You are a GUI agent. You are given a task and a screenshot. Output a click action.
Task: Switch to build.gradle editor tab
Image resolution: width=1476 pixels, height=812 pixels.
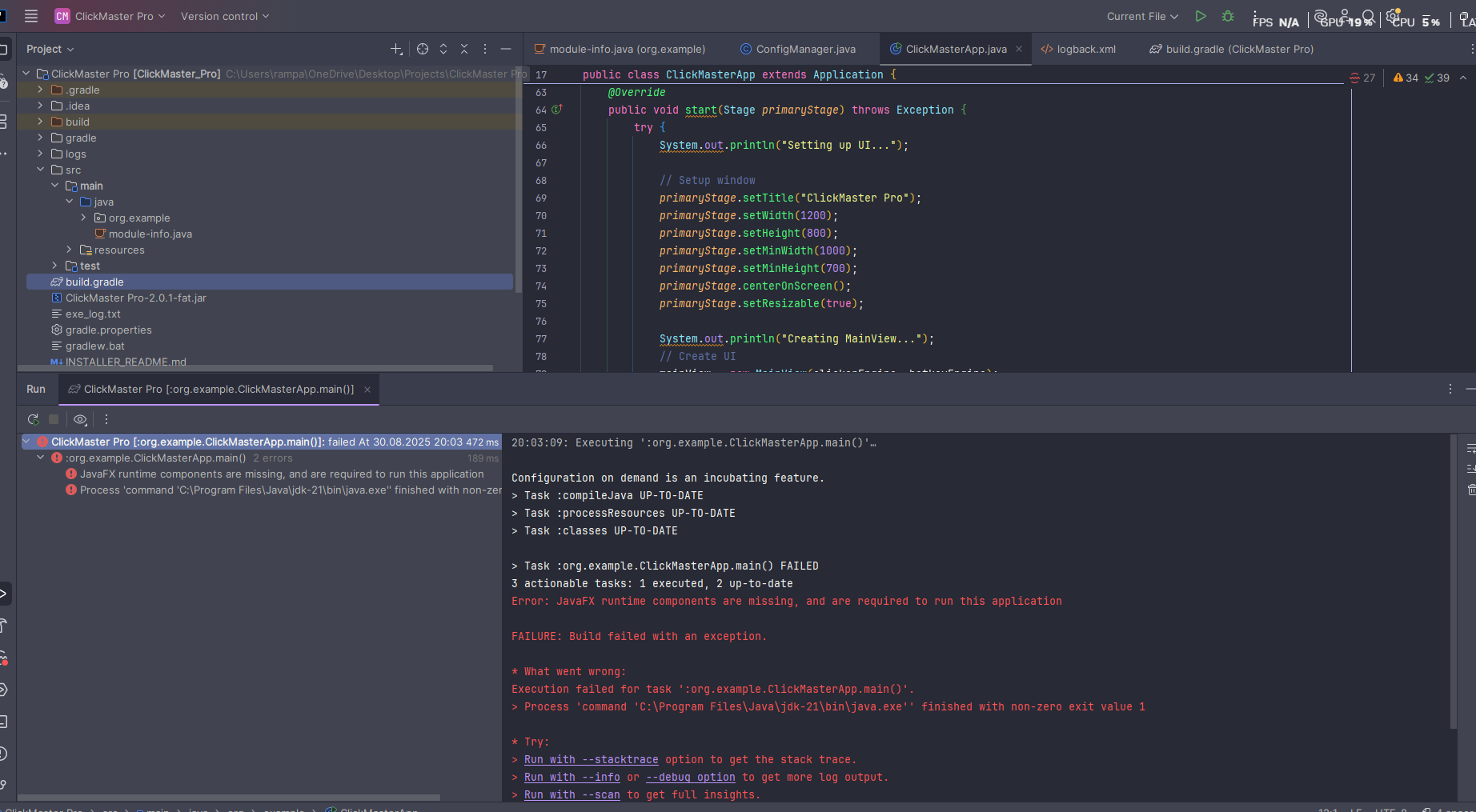click(1231, 49)
